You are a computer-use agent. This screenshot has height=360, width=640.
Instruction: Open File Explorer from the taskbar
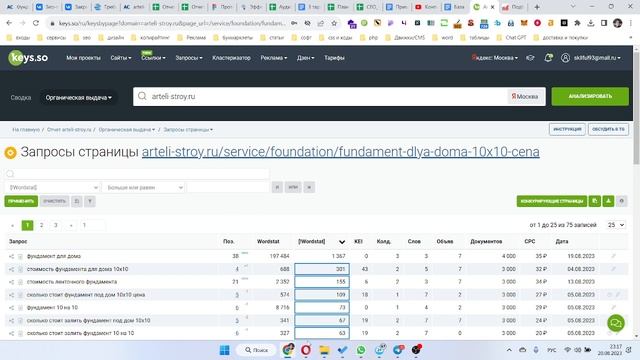coord(324,350)
